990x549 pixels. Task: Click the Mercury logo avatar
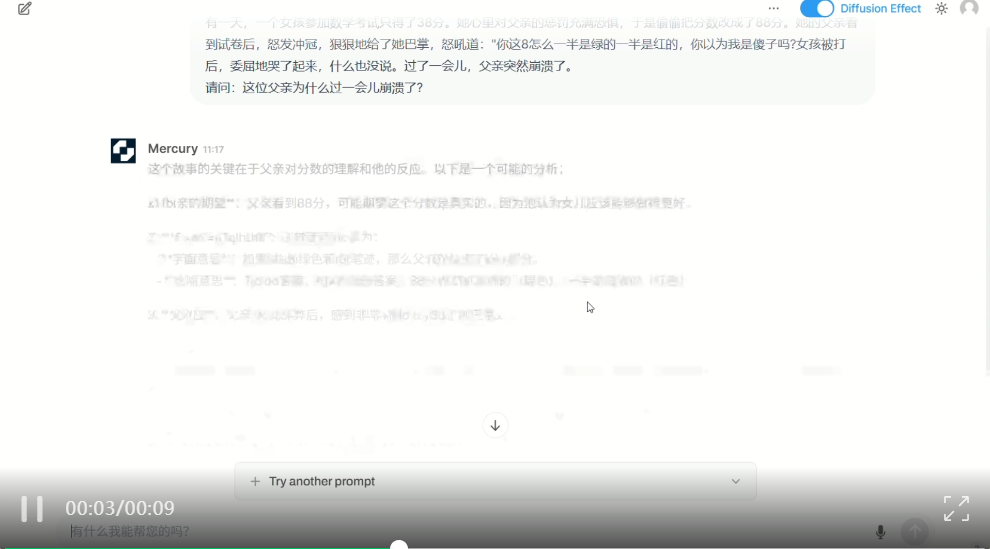point(123,151)
